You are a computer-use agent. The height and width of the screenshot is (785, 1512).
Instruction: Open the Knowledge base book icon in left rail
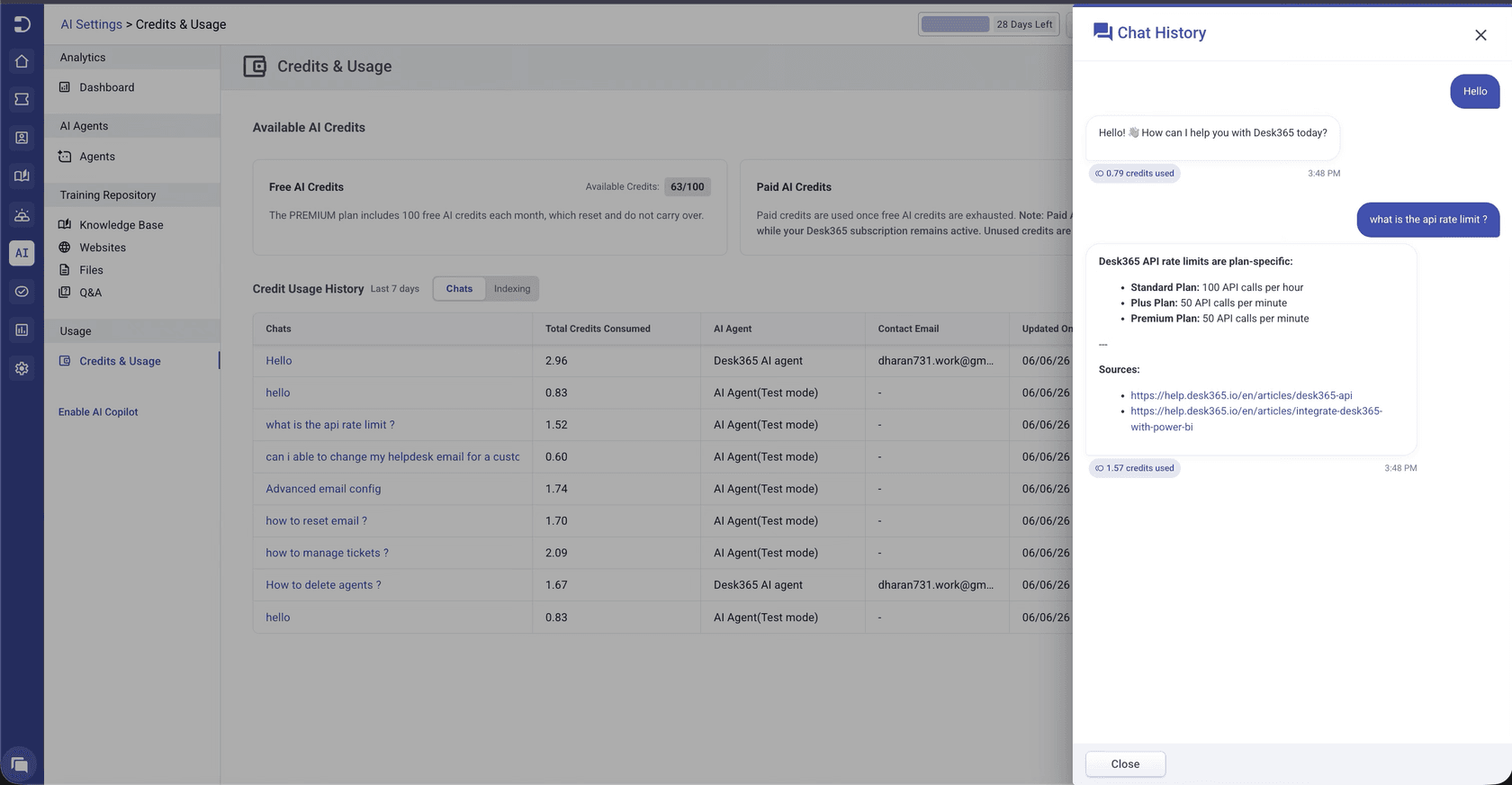[x=22, y=176]
